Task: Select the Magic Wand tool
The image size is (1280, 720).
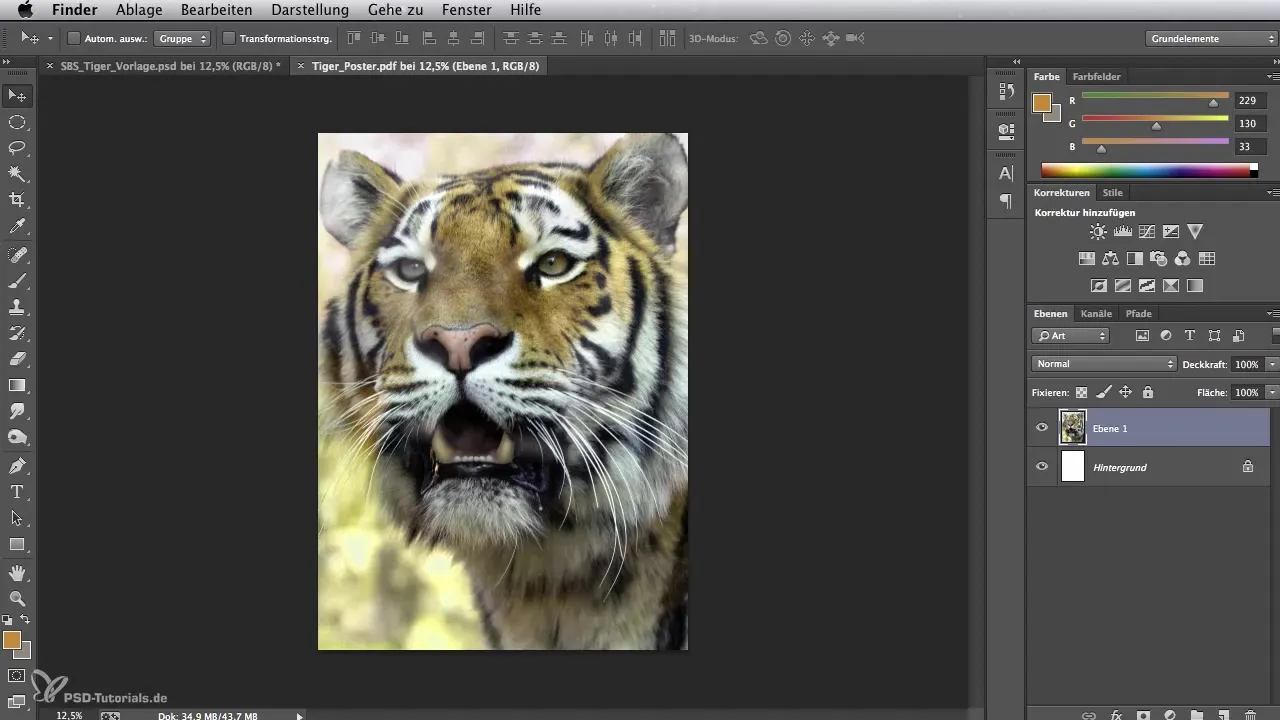Action: click(17, 174)
